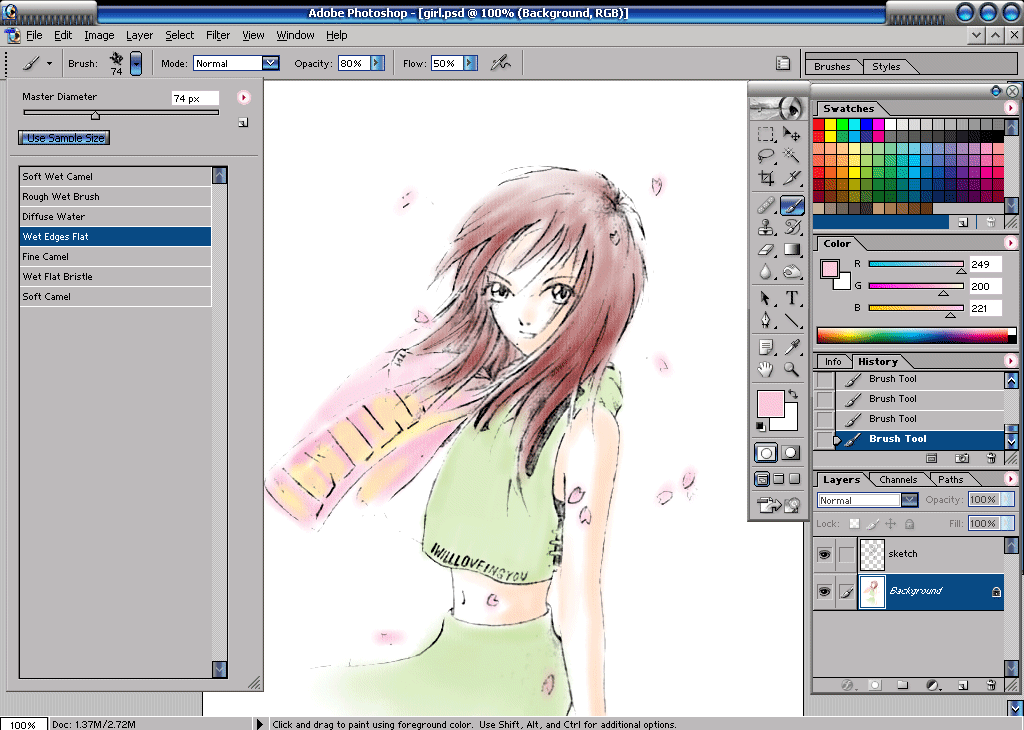The width and height of the screenshot is (1024, 730).
Task: Toggle lock transparent pixels in the Layers panel
Action: point(854,524)
